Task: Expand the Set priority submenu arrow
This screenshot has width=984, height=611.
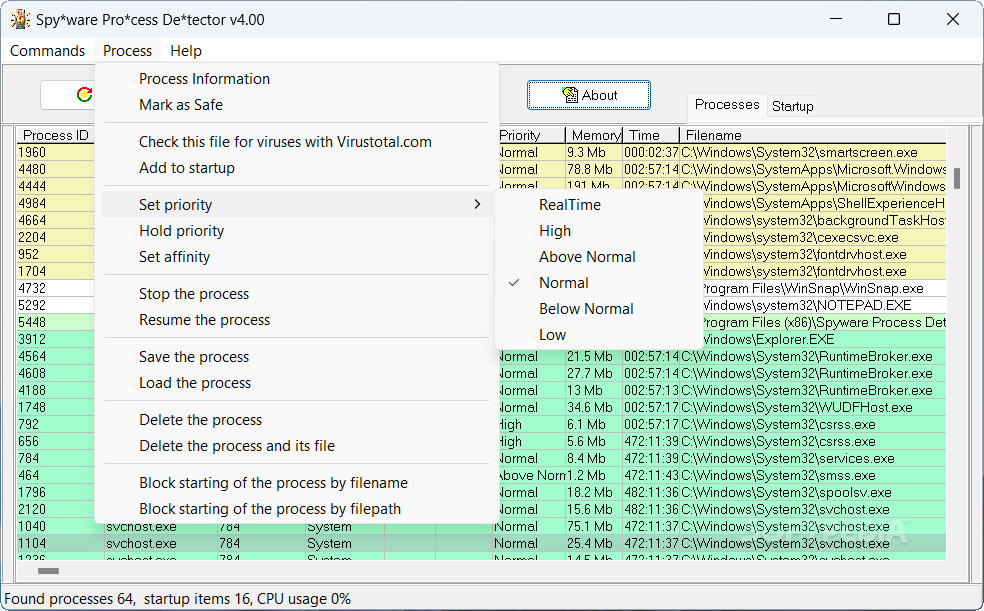Action: [477, 205]
